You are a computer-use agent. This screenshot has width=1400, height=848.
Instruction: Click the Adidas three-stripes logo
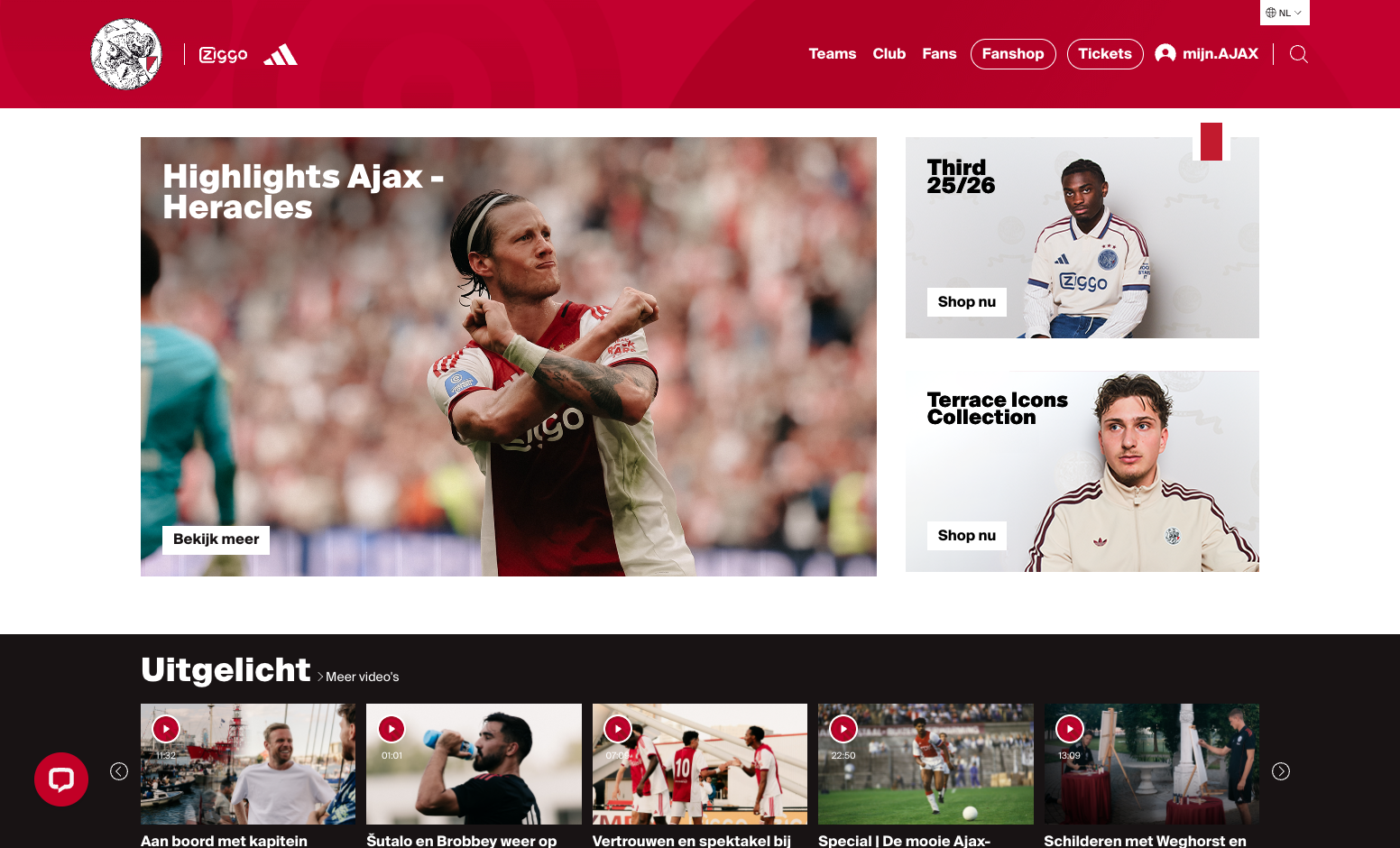click(x=281, y=55)
